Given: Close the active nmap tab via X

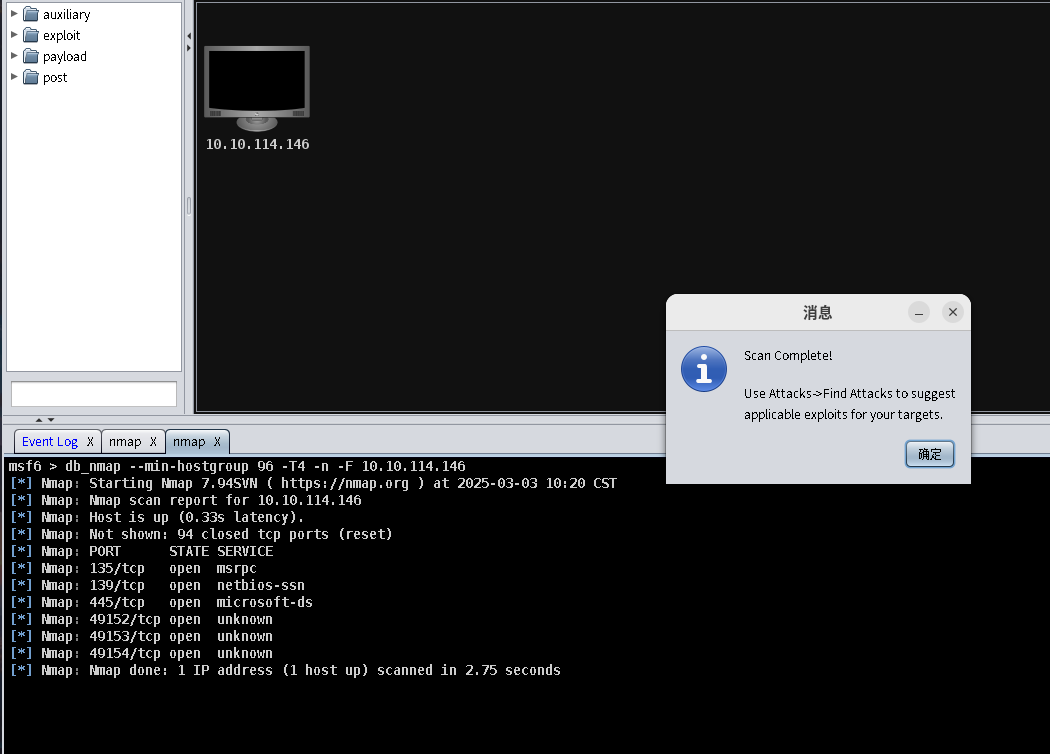Looking at the screenshot, I should click(x=217, y=442).
